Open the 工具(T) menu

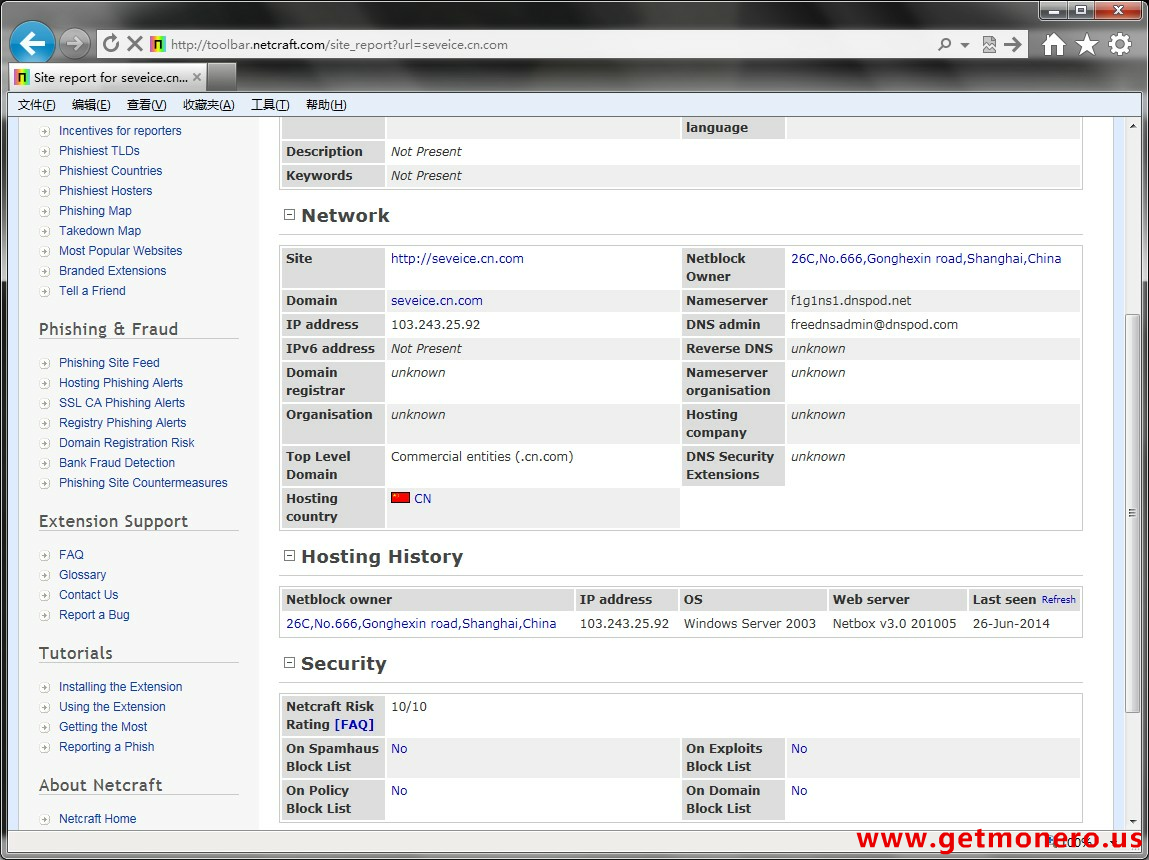click(x=269, y=105)
